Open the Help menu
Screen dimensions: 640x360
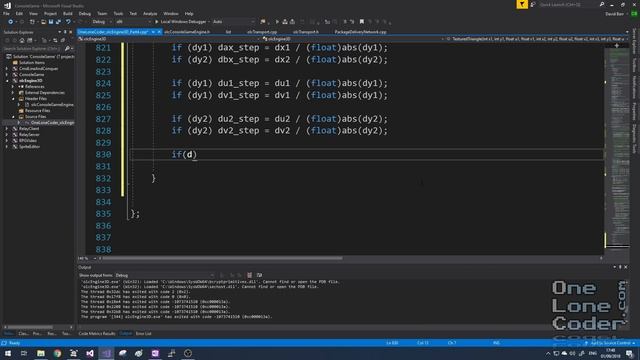tap(189, 13)
